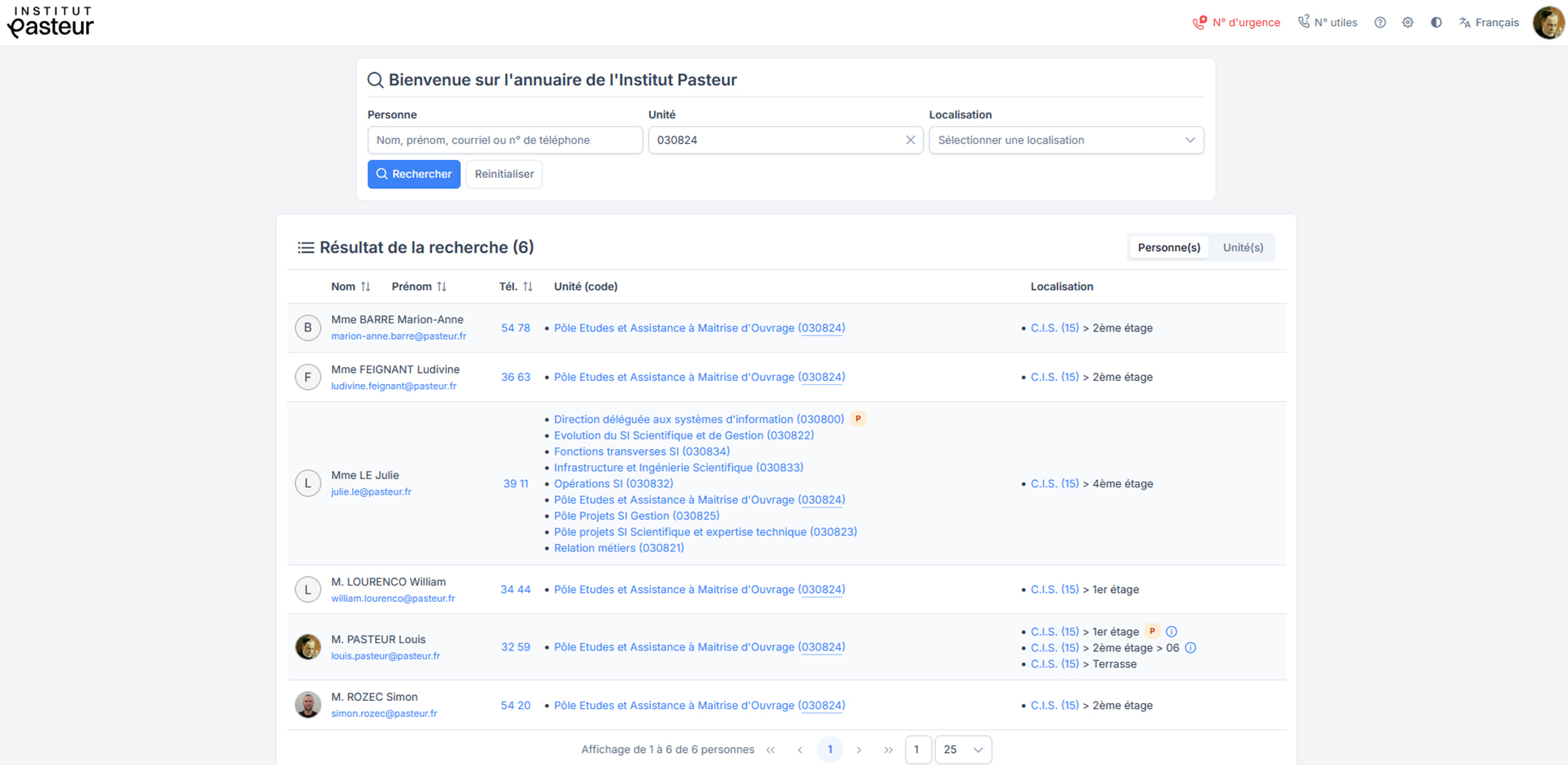This screenshot has width=1568, height=765.
Task: Toggle the dark mode contrast icon
Action: point(1436,23)
